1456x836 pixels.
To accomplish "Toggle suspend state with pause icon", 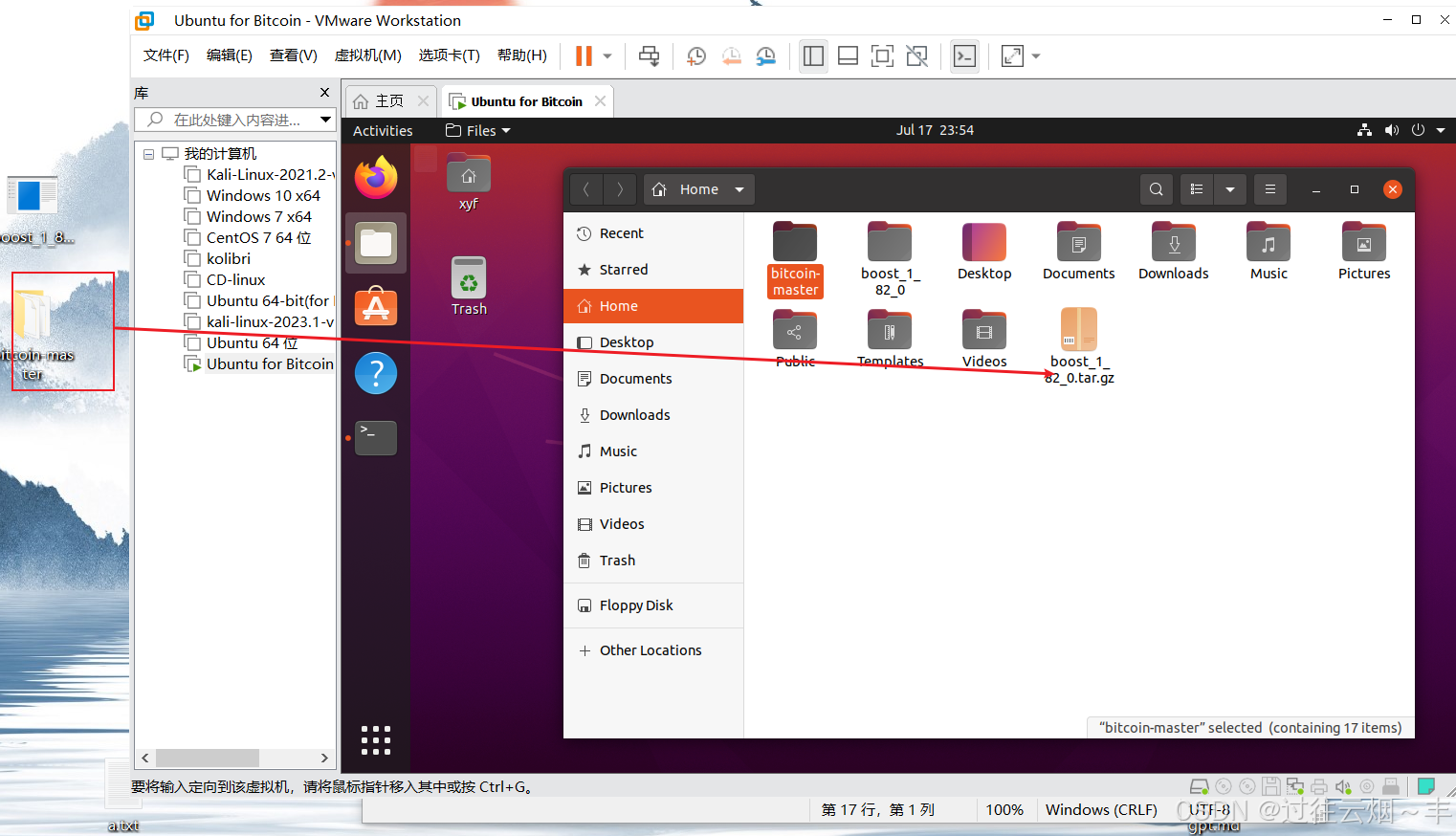I will pos(585,55).
